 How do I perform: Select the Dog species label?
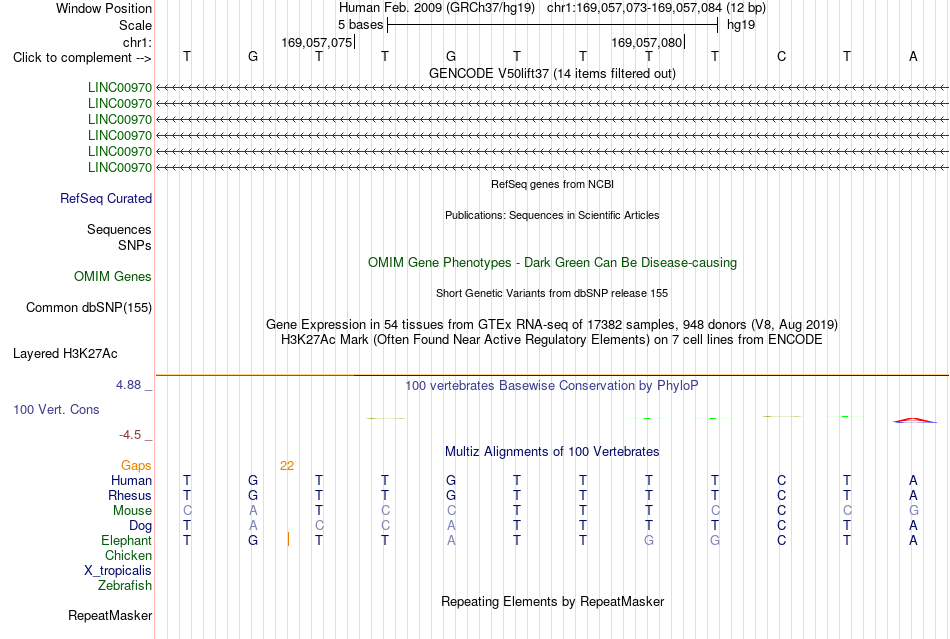pos(140,526)
